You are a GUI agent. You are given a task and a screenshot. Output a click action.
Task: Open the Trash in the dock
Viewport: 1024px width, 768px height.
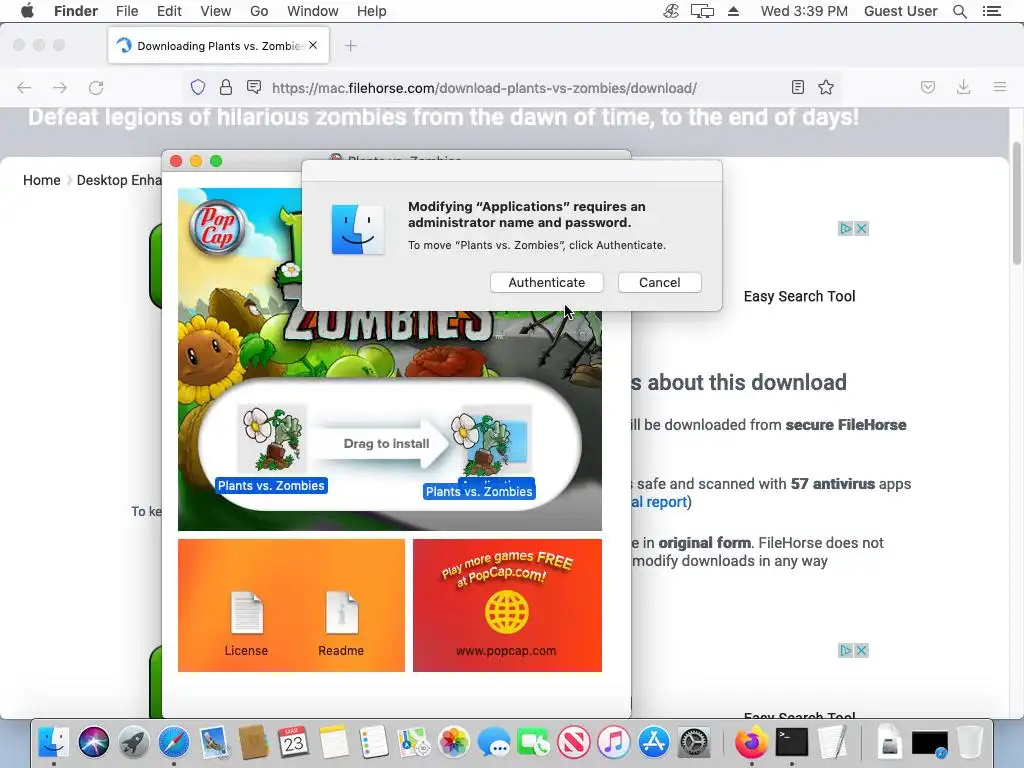pos(970,743)
